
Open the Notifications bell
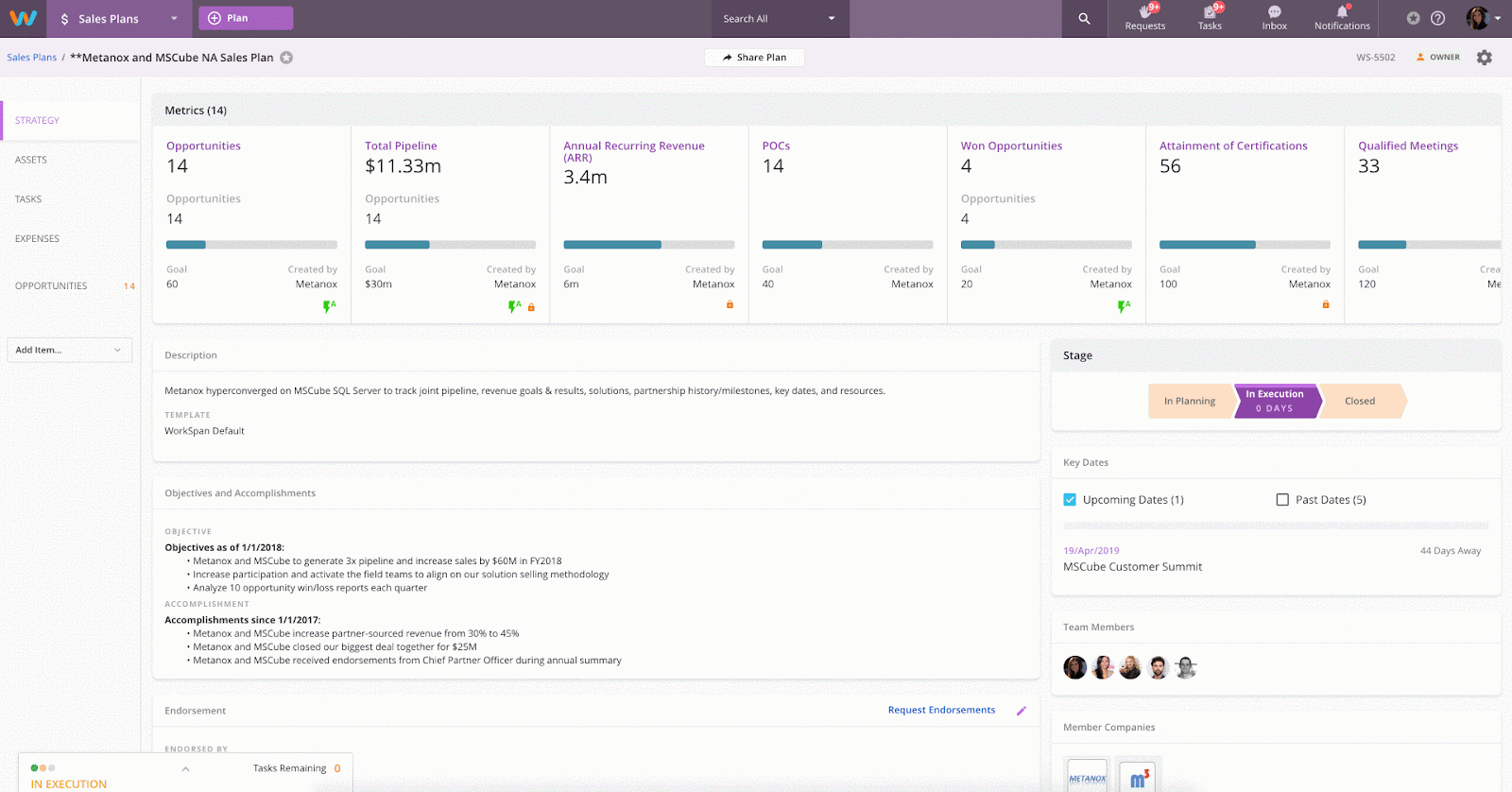point(1342,18)
